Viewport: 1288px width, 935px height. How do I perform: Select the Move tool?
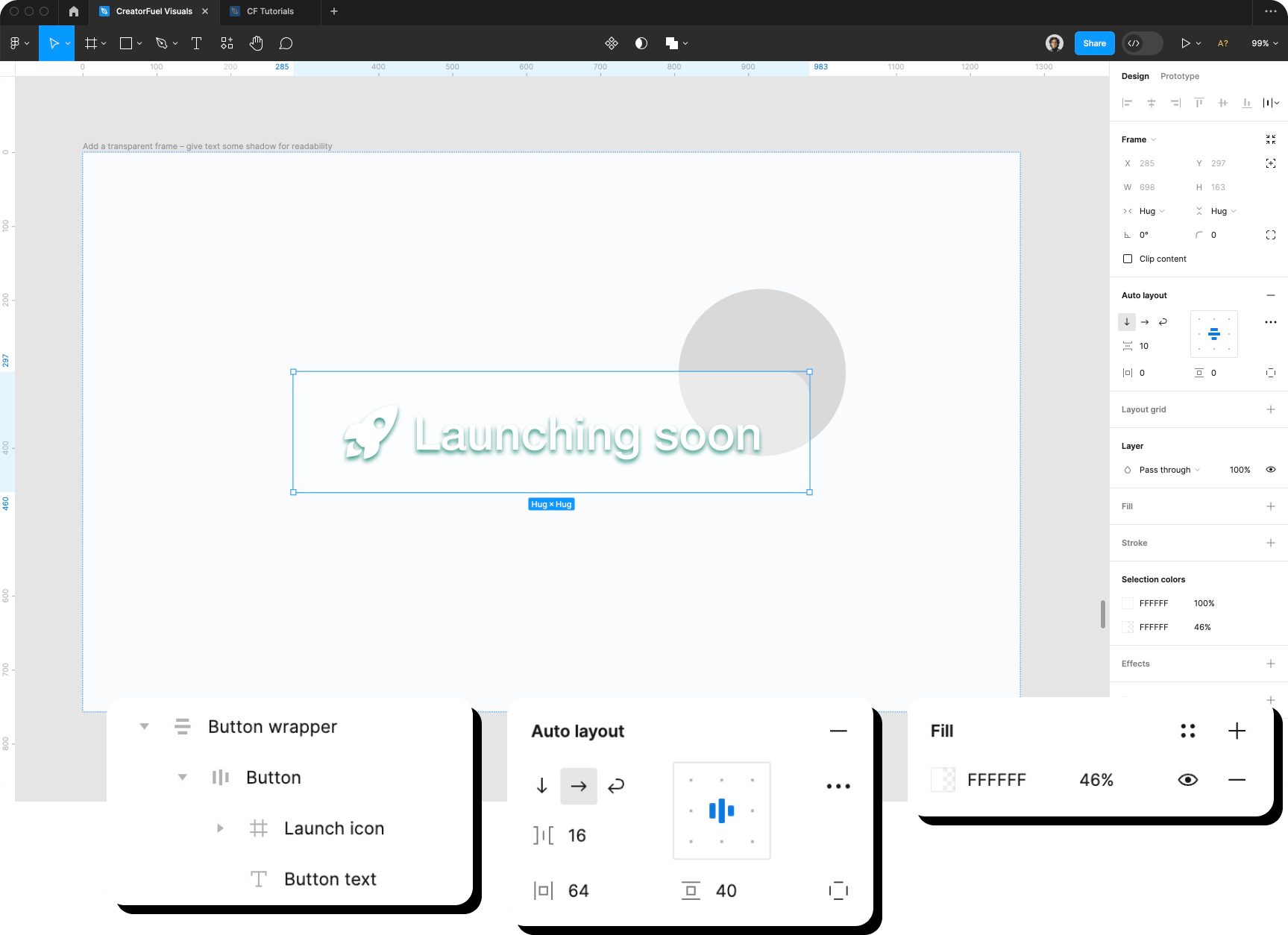coord(54,42)
